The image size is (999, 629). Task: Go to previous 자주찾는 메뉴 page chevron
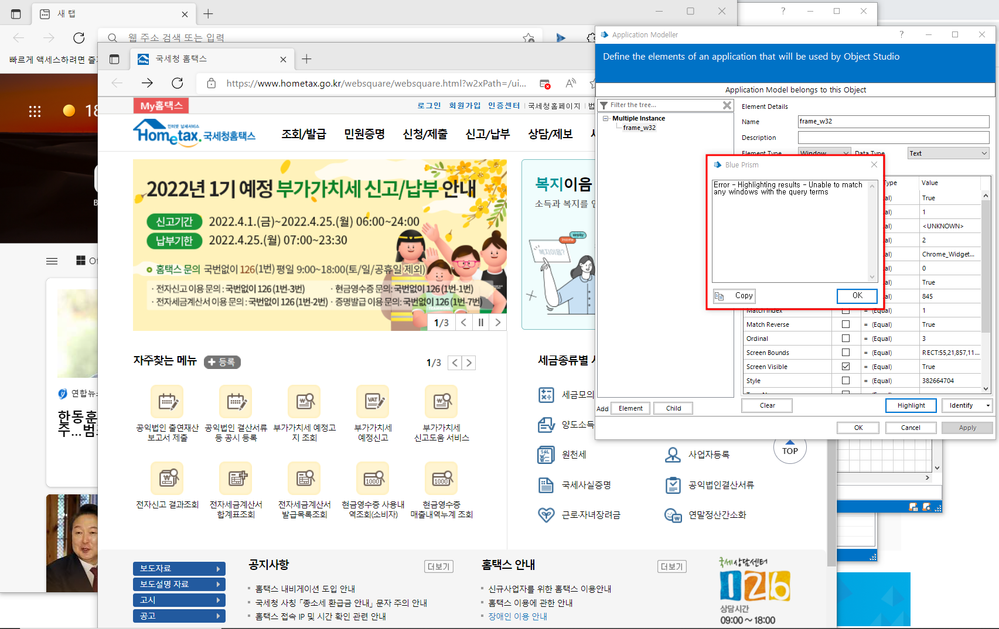(455, 363)
